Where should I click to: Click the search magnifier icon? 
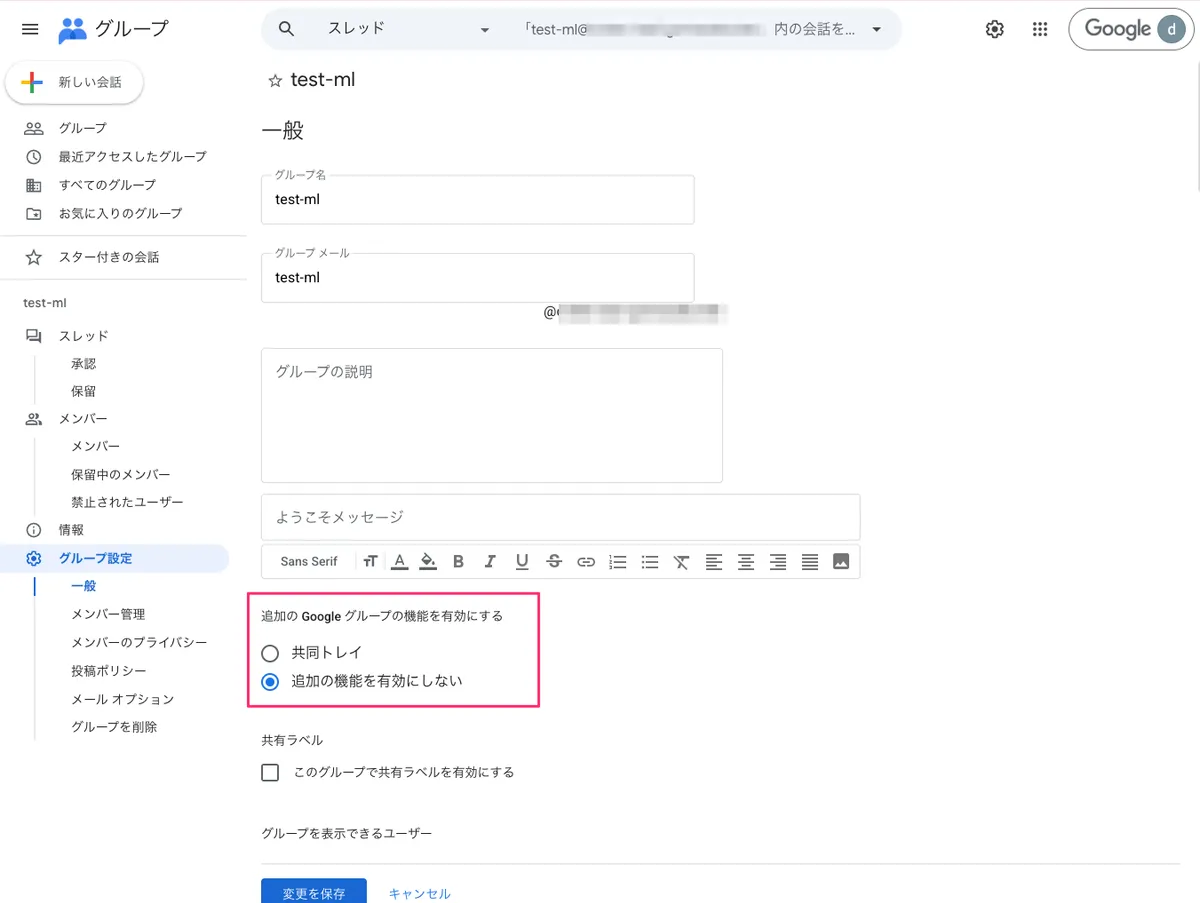286,29
